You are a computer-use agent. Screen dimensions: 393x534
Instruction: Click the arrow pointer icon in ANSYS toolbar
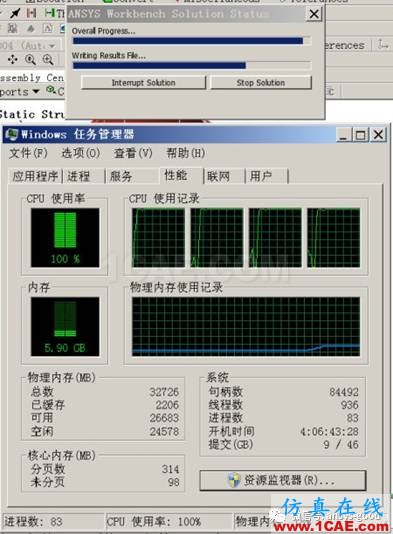[x=15, y=13]
